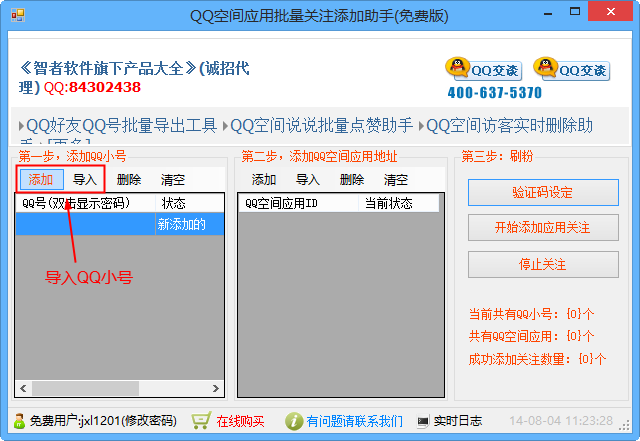This screenshot has width=640, height=441.
Task: Click the QQ:84302438 contact text
Action: click(x=92, y=87)
